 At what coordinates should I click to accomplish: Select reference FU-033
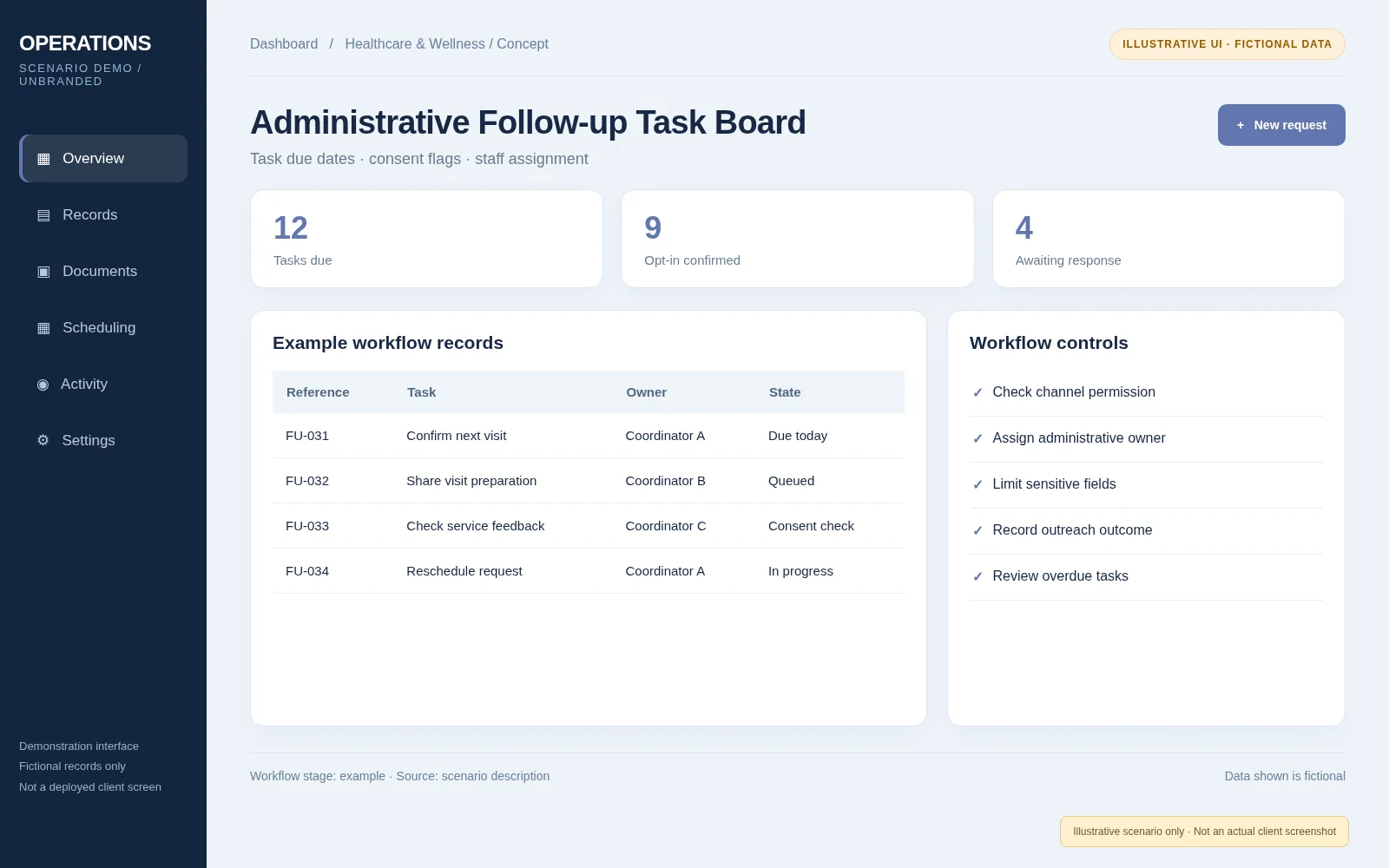[x=307, y=526]
